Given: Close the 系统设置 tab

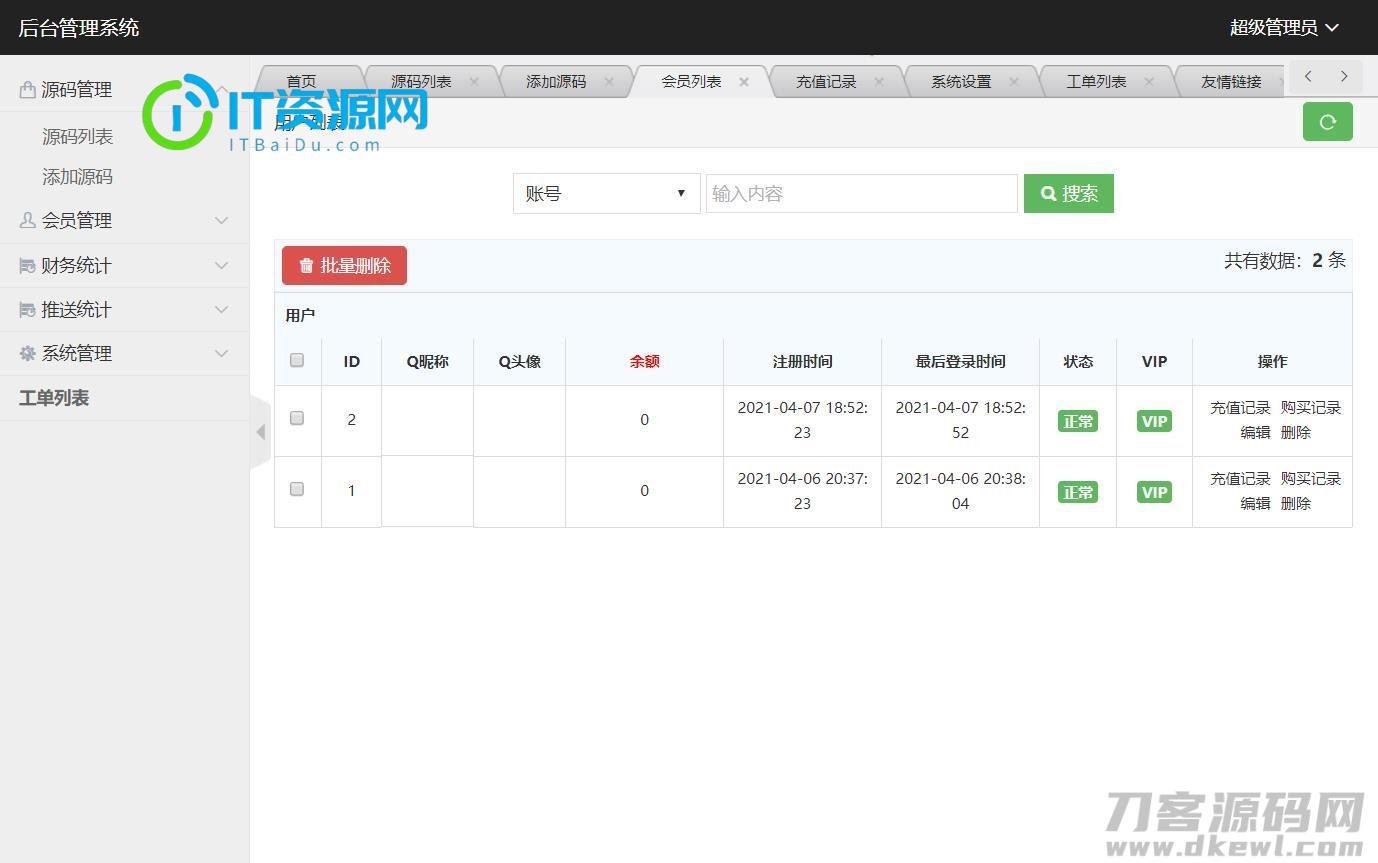Looking at the screenshot, I should point(1014,82).
